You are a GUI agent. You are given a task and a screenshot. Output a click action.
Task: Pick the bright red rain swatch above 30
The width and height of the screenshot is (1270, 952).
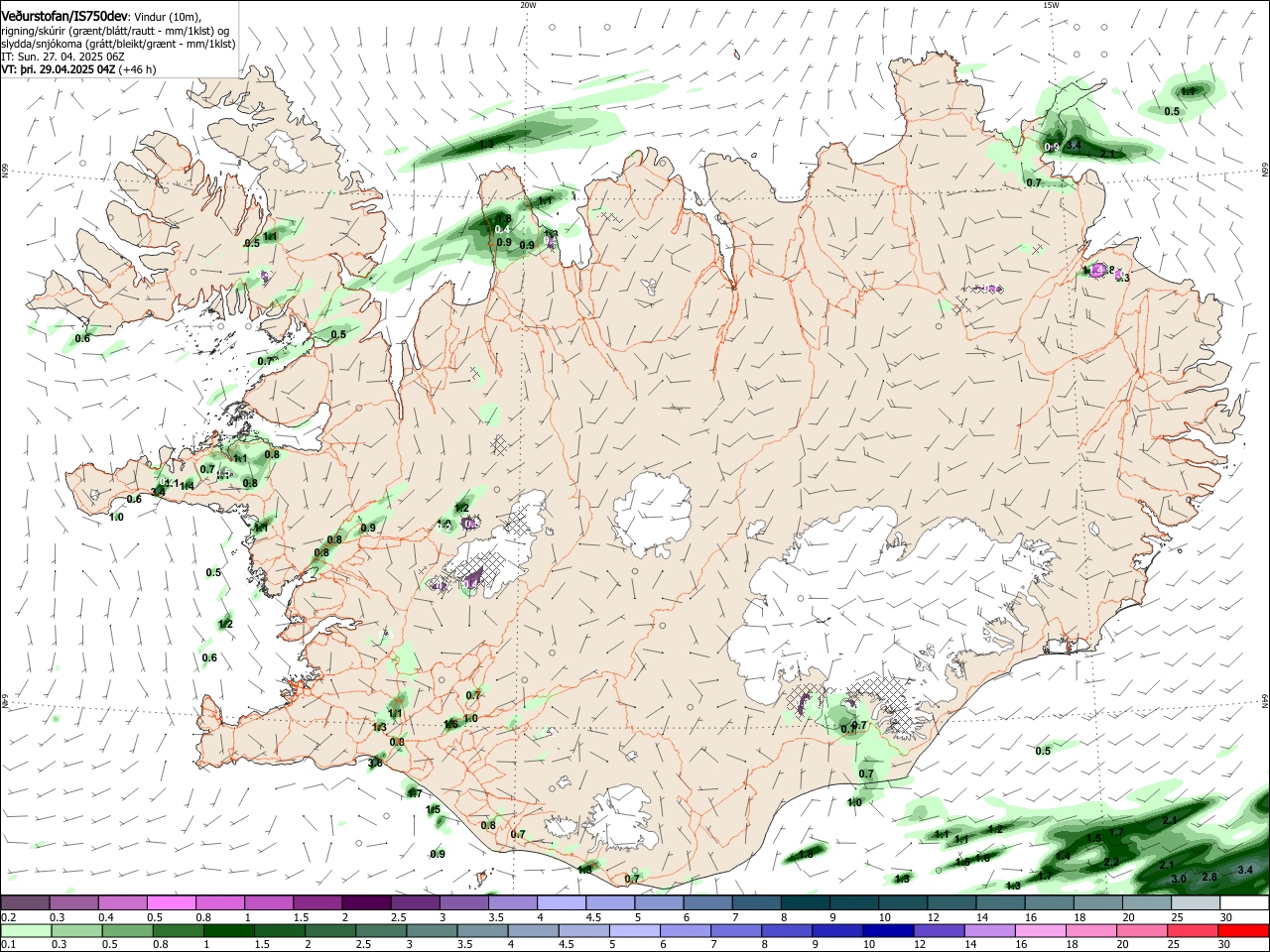pos(1244,930)
